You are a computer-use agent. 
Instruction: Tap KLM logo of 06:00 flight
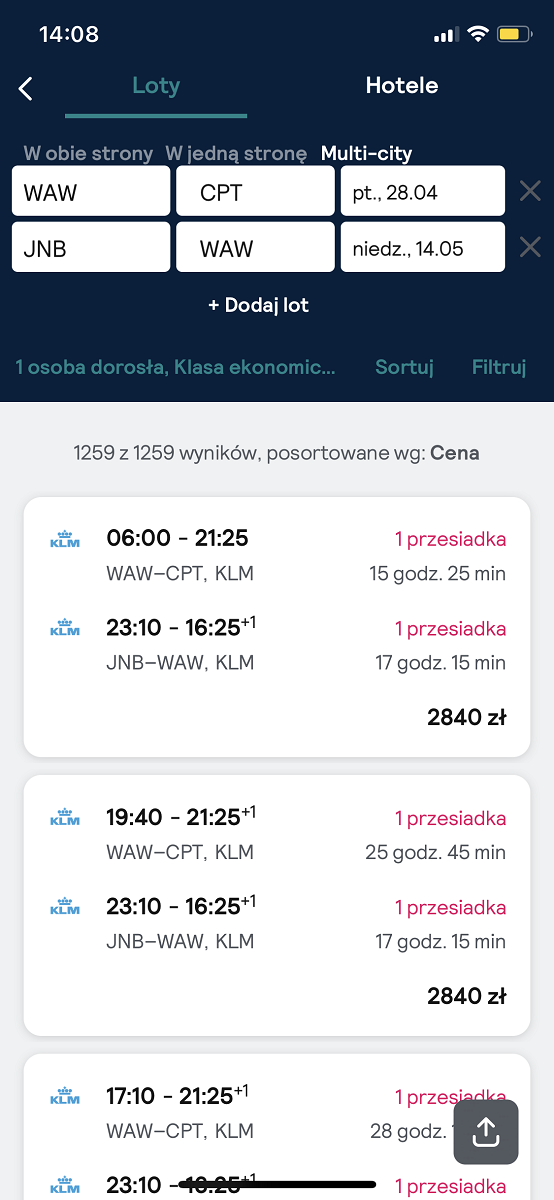65,541
